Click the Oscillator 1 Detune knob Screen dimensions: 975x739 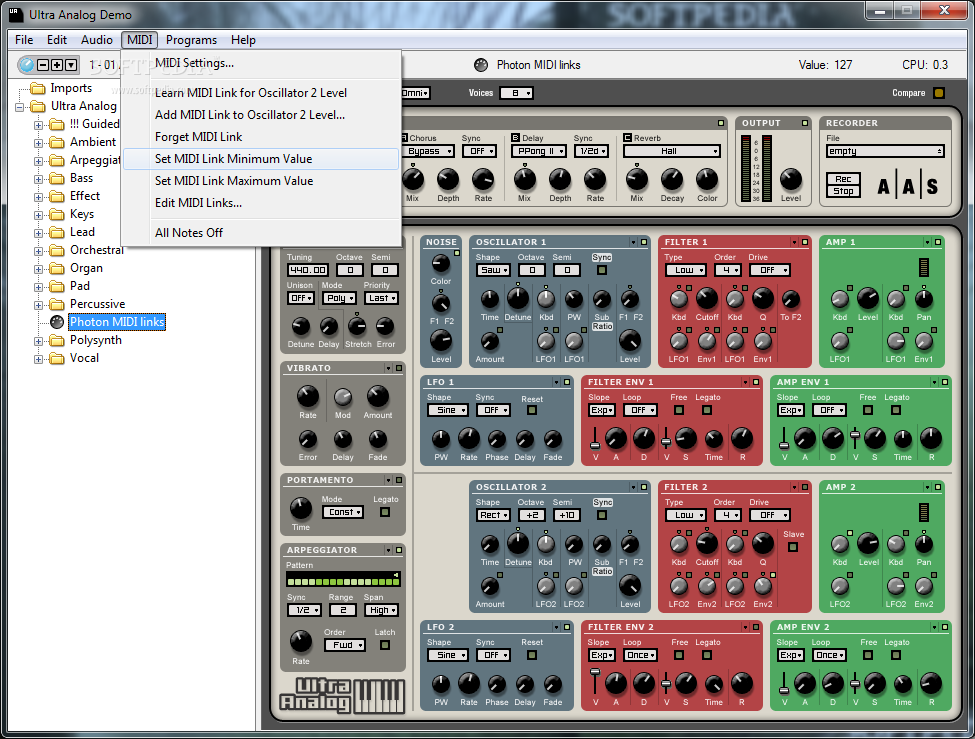(517, 299)
